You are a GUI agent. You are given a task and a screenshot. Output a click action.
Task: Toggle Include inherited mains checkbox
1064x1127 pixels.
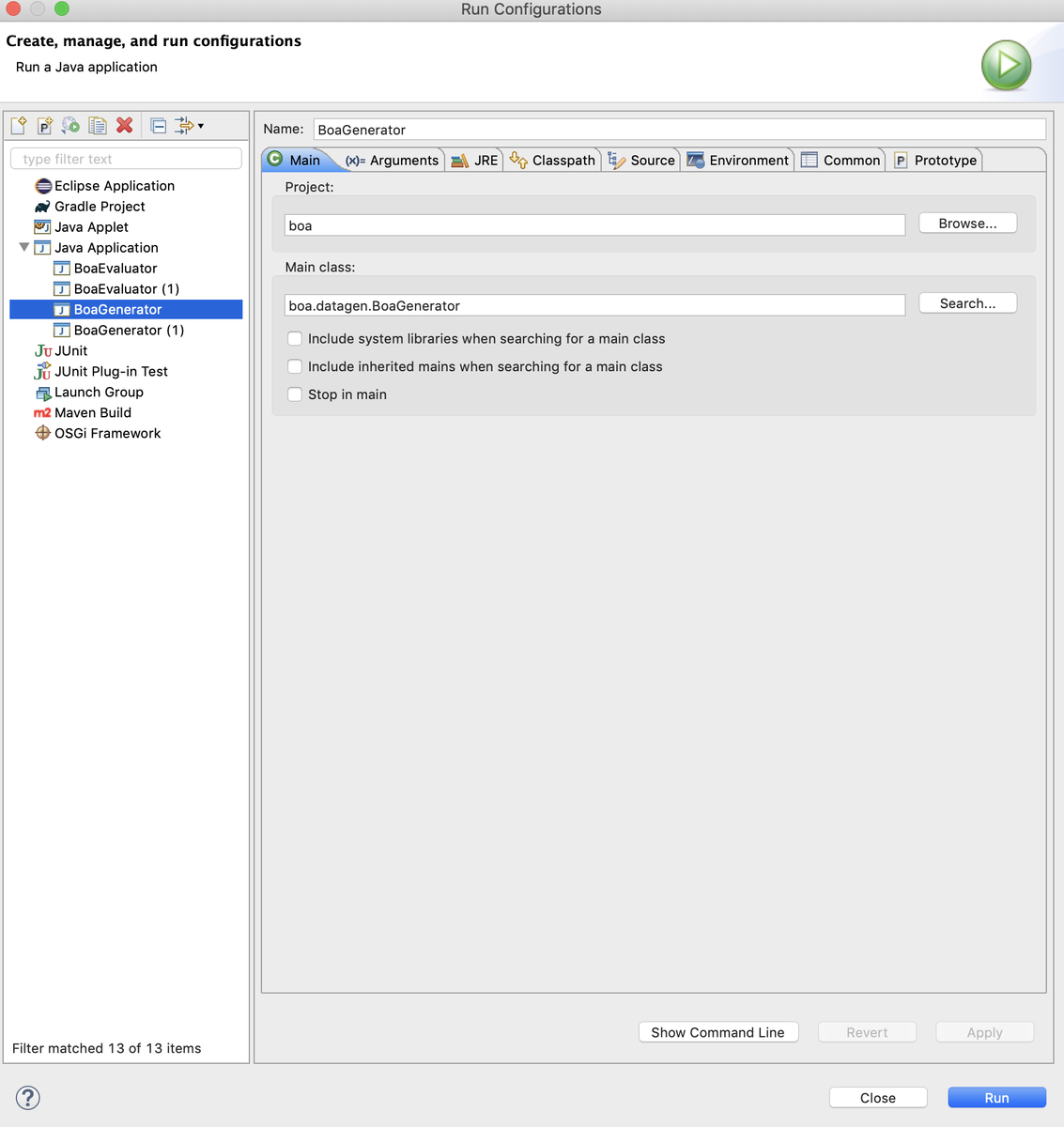pyautogui.click(x=295, y=367)
